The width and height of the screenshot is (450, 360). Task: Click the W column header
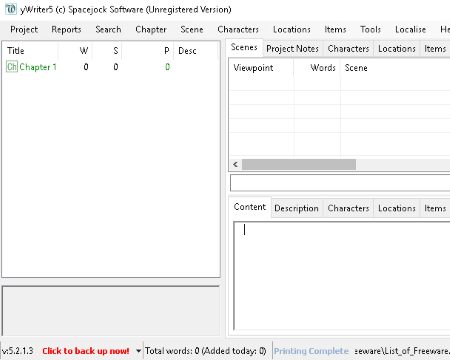point(75,51)
